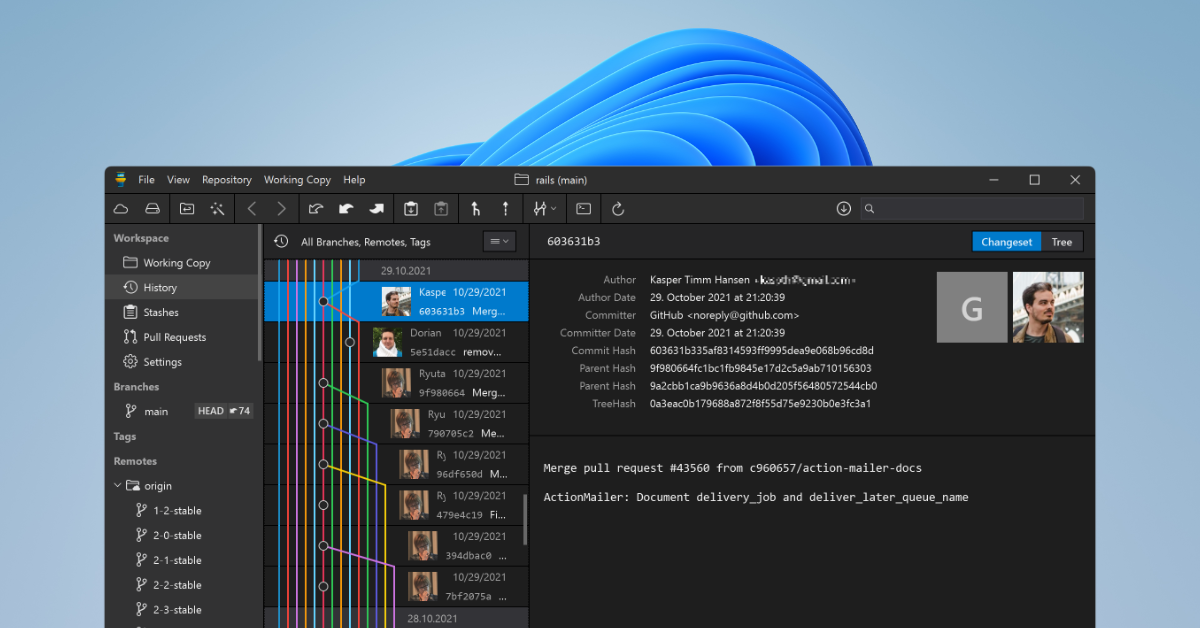Open the Working Copy menu
This screenshot has width=1200, height=628.
(x=297, y=180)
